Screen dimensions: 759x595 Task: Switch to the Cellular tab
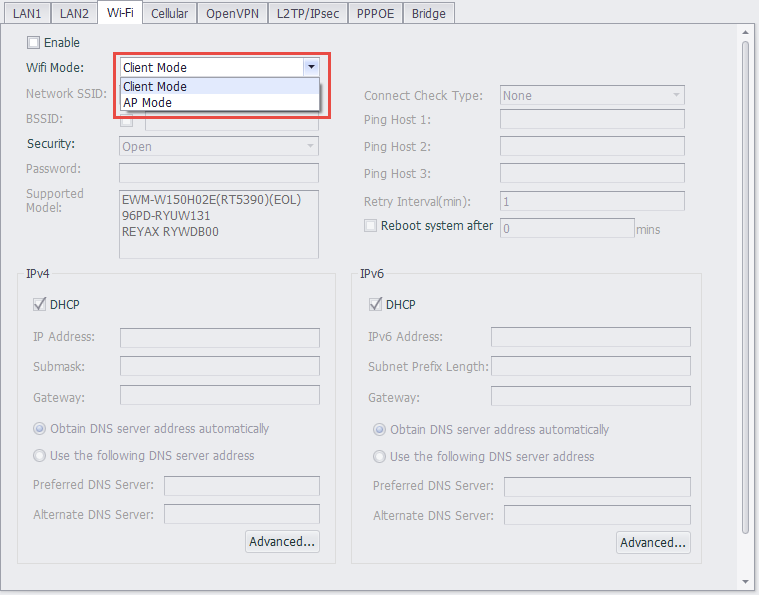point(169,13)
